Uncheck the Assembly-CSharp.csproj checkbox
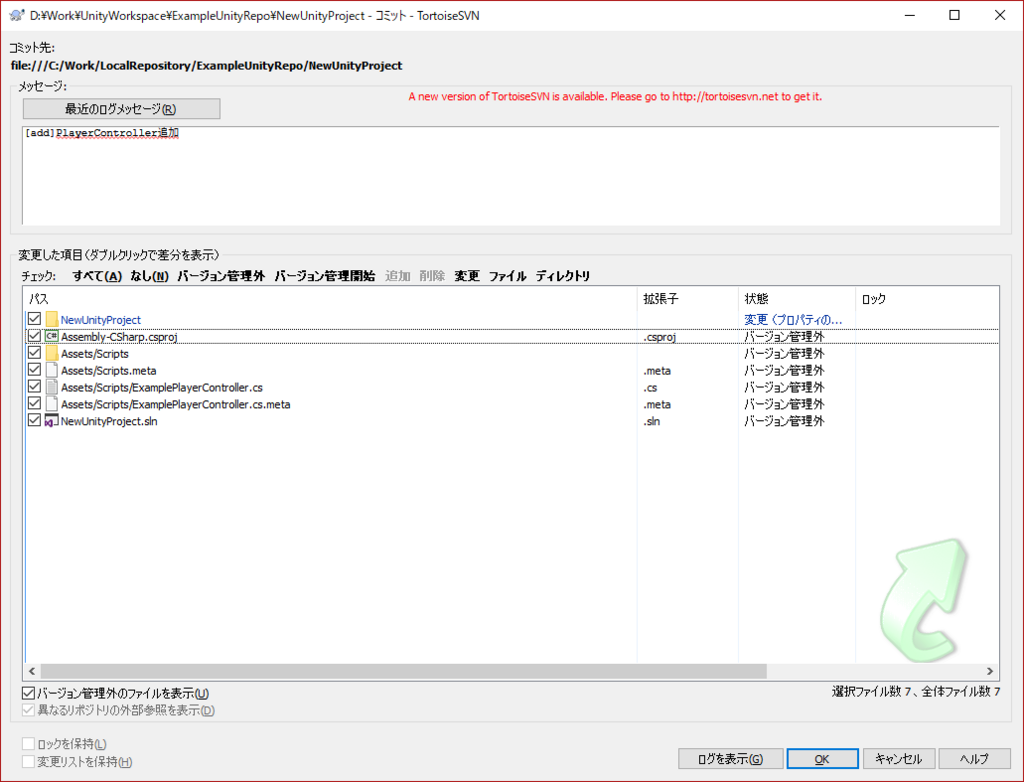The width and height of the screenshot is (1024, 782). coord(35,336)
